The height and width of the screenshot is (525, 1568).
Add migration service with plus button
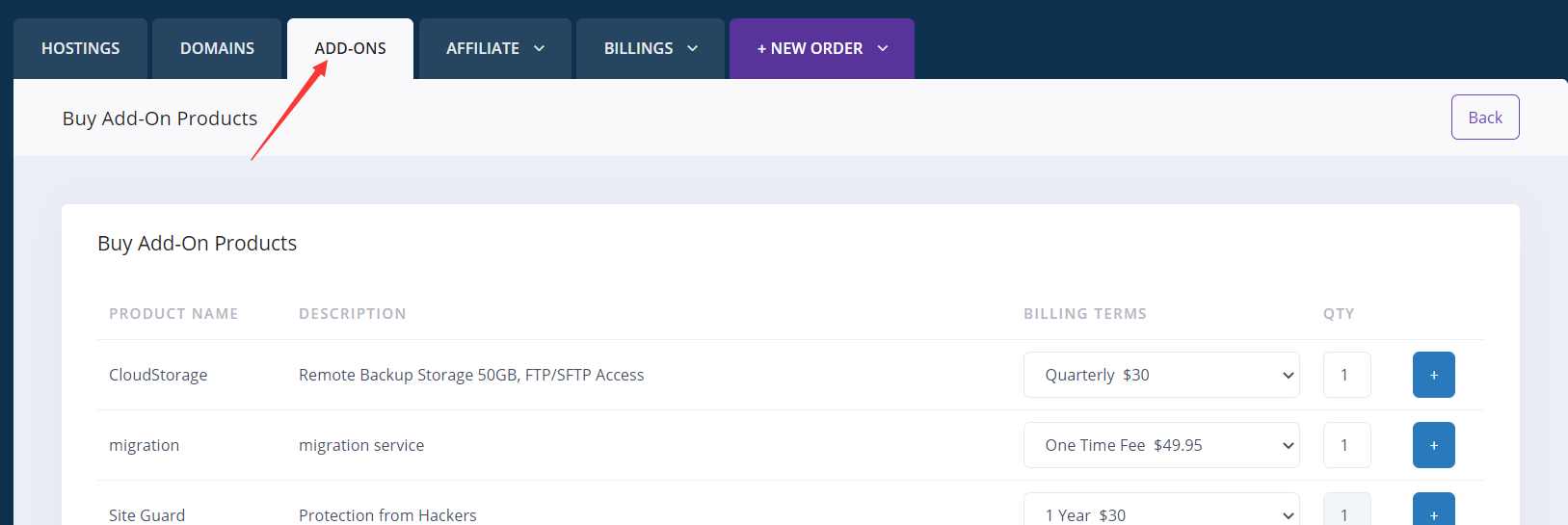pyautogui.click(x=1433, y=445)
